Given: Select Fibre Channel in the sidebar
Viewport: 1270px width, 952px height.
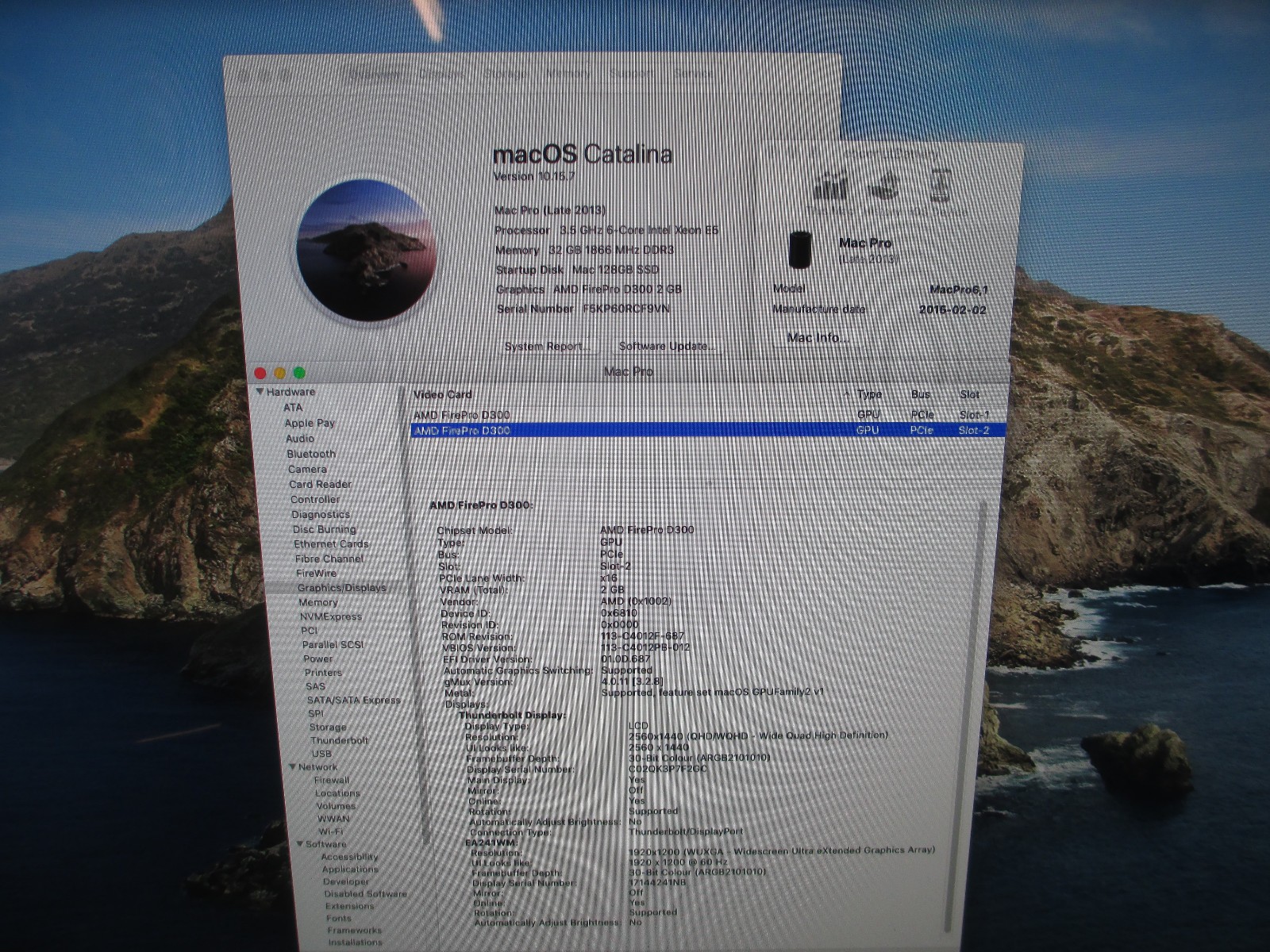Looking at the screenshot, I should tap(329, 559).
